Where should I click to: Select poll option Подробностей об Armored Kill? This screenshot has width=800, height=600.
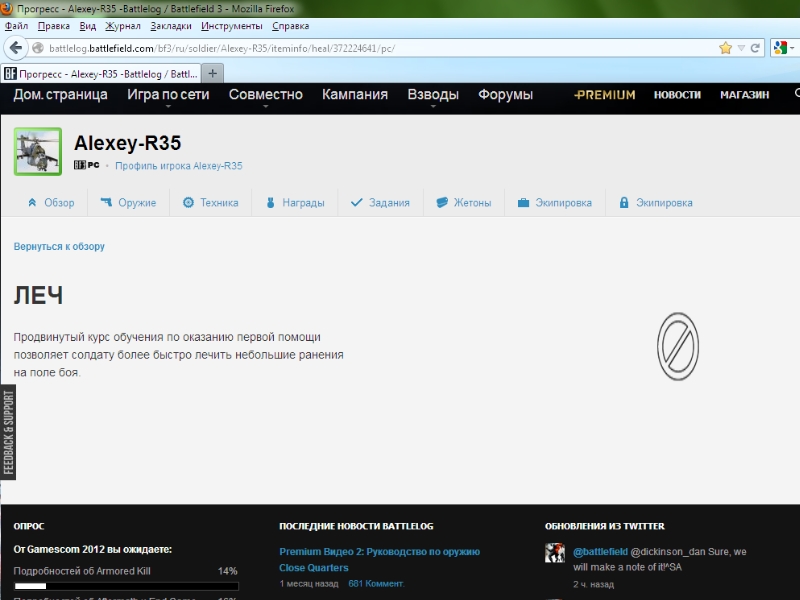(x=82, y=571)
